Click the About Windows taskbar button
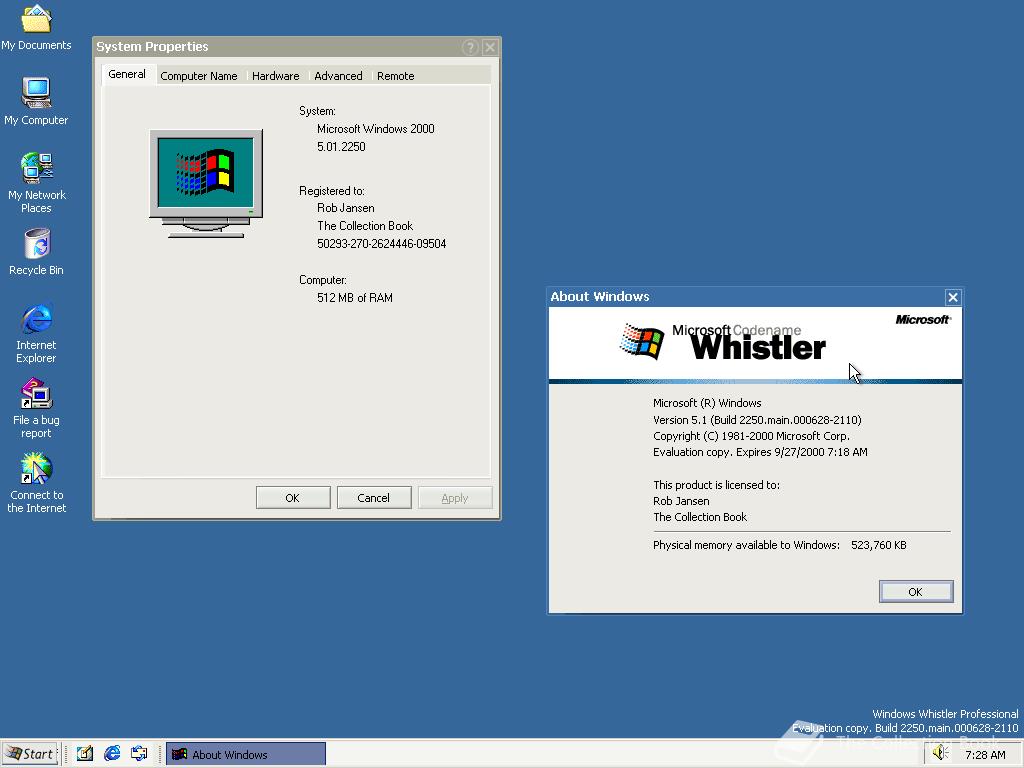Viewport: 1024px width, 768px height. click(x=246, y=754)
